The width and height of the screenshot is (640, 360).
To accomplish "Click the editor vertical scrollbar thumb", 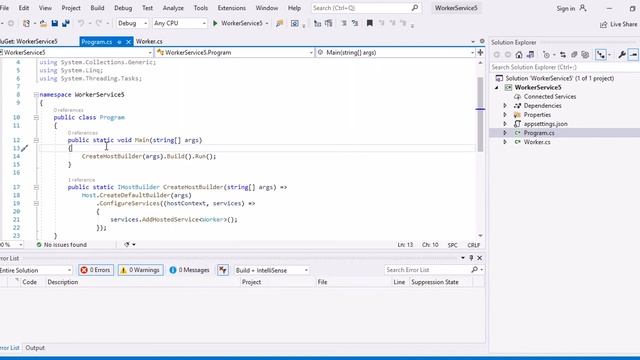I will [480, 114].
